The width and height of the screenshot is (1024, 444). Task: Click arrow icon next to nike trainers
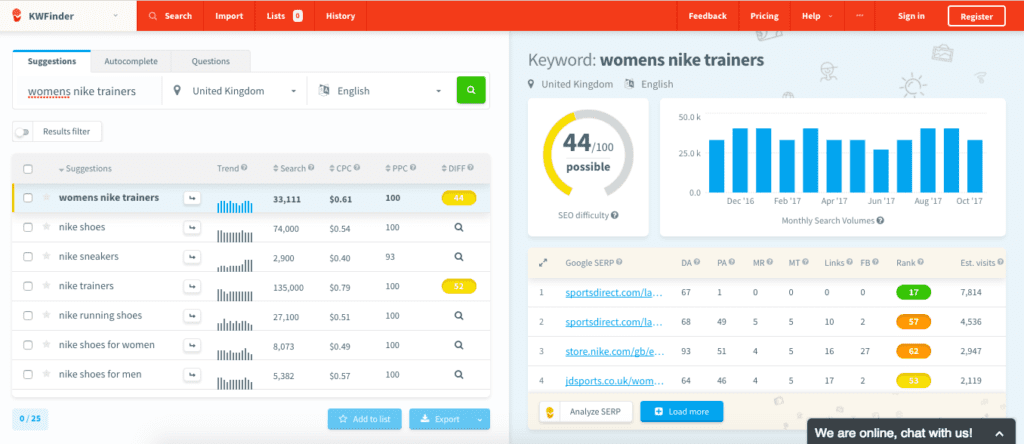192,286
